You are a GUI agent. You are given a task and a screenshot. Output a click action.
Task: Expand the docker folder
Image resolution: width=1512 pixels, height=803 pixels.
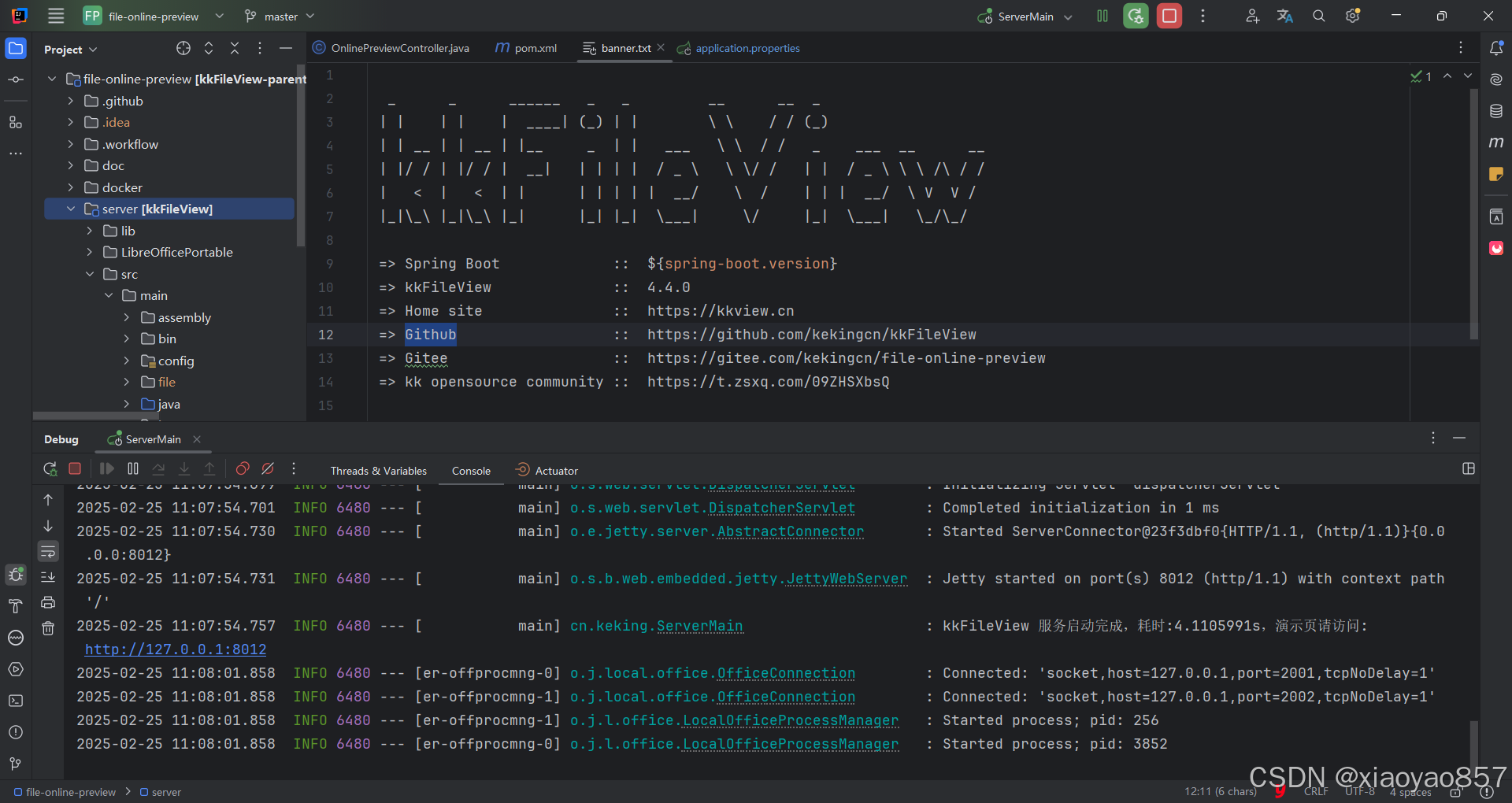pos(70,187)
